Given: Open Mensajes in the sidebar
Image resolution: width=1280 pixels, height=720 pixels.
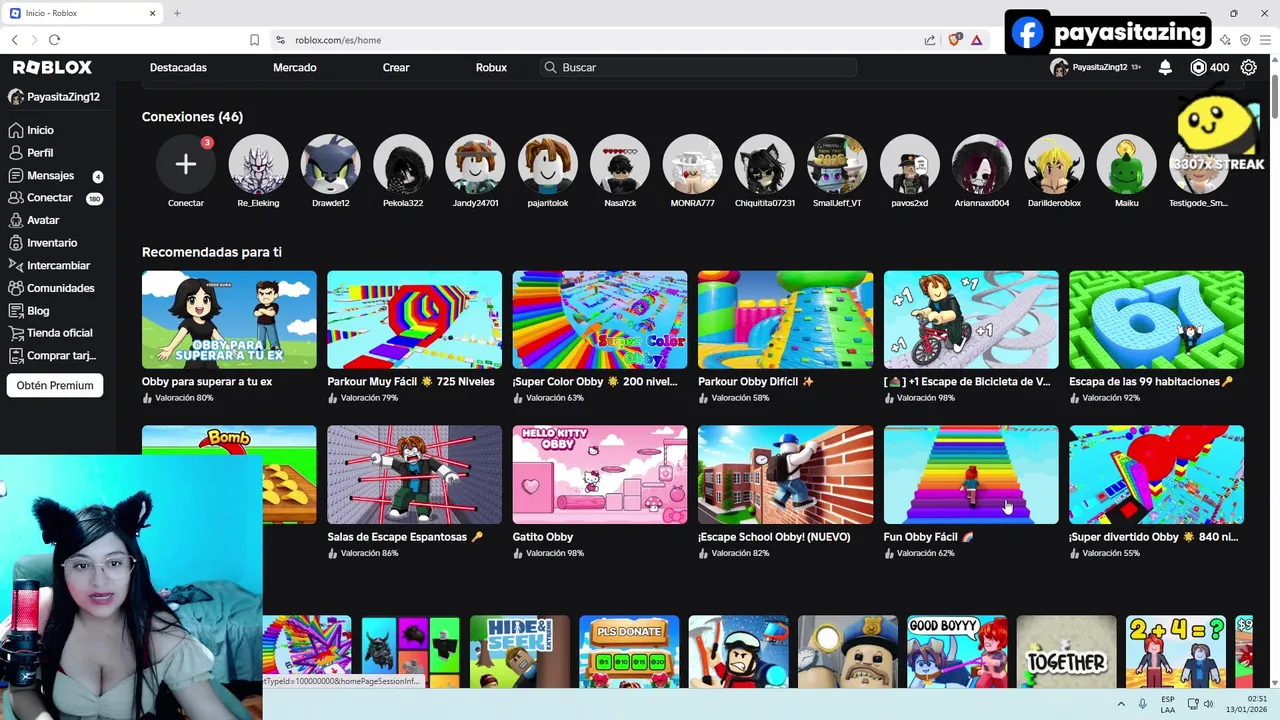Looking at the screenshot, I should (50, 175).
